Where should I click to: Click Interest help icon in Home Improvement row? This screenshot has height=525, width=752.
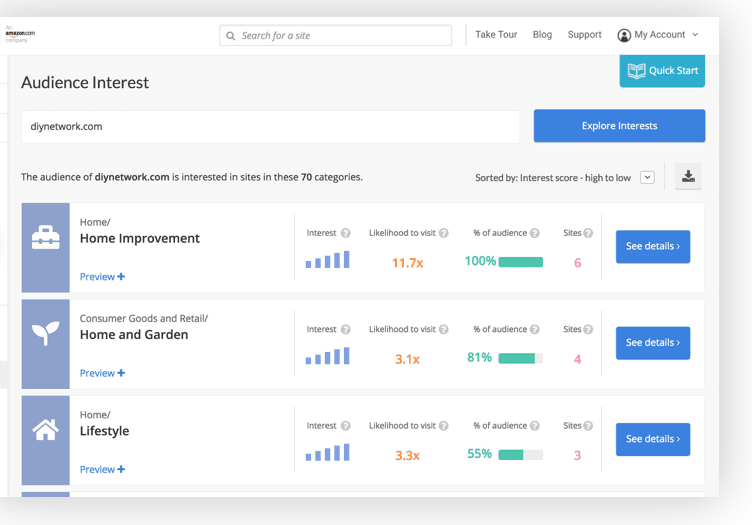point(346,233)
